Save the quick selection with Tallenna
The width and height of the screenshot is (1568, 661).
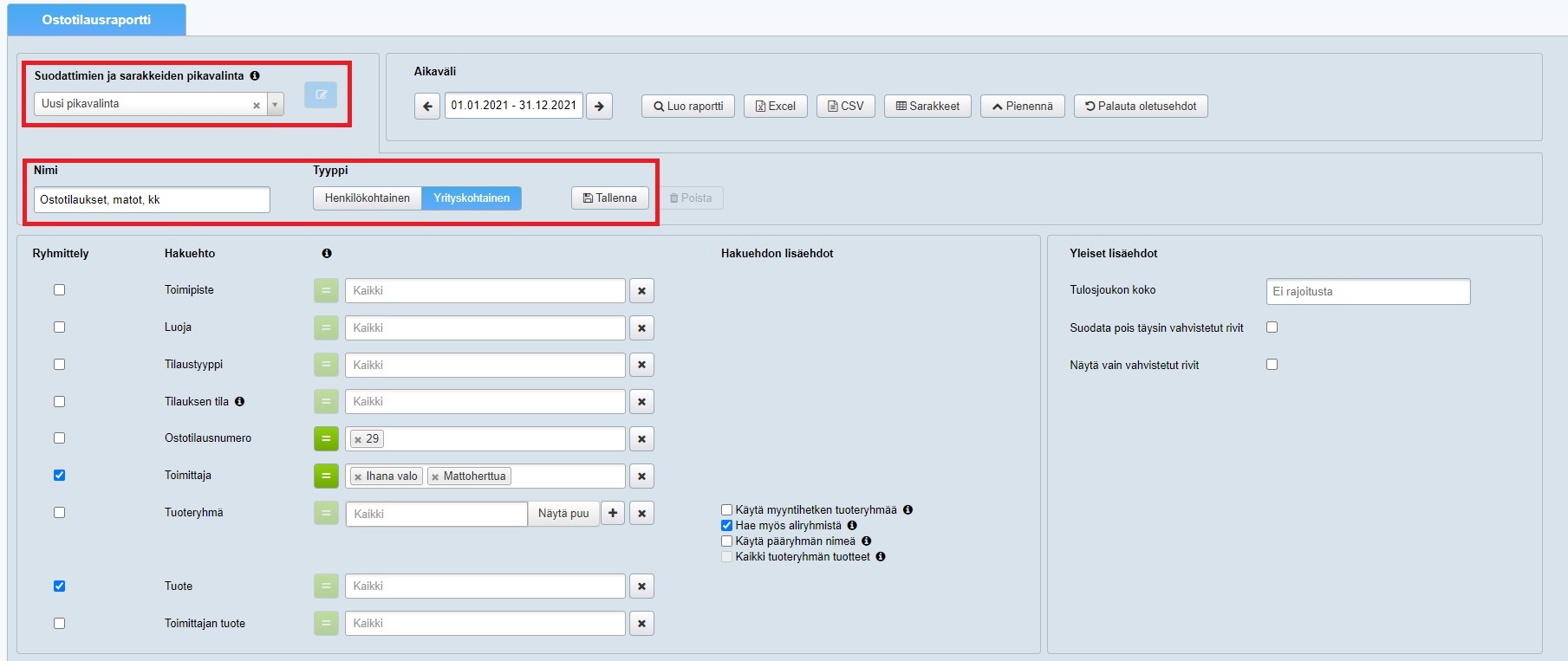tap(610, 198)
